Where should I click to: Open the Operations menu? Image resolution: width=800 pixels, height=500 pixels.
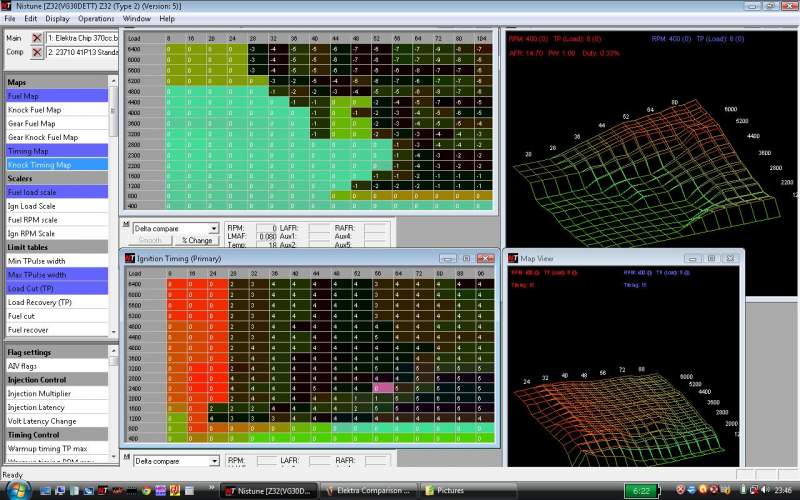[x=96, y=18]
